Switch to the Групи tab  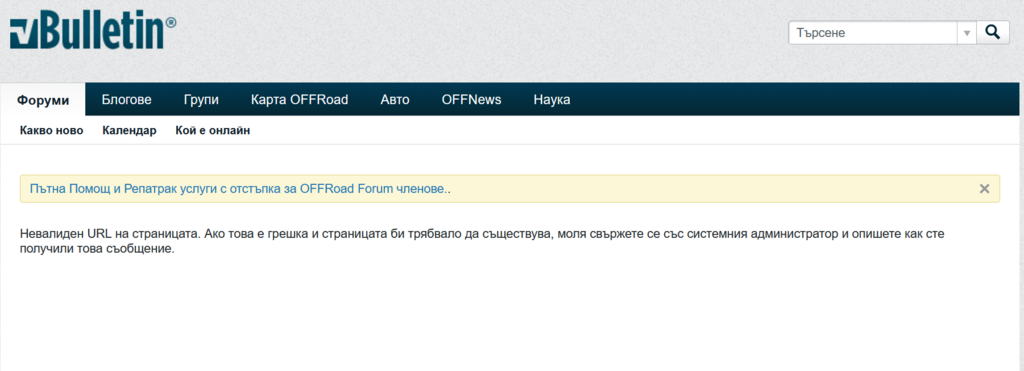tap(201, 100)
